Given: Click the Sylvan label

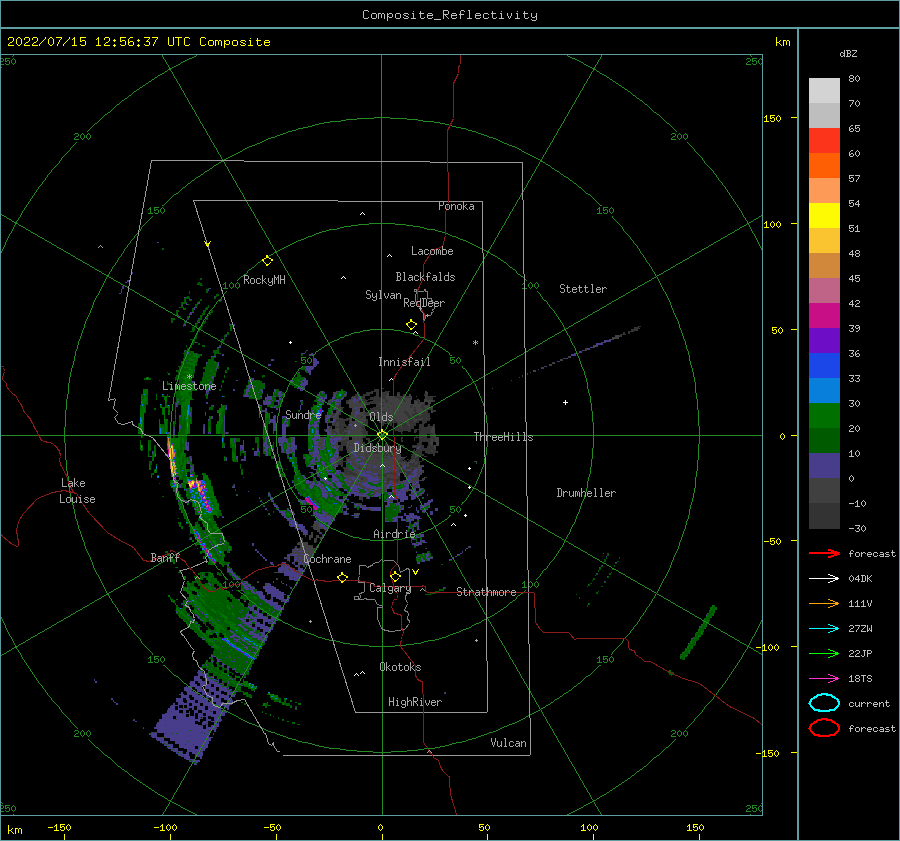Looking at the screenshot, I should (383, 295).
